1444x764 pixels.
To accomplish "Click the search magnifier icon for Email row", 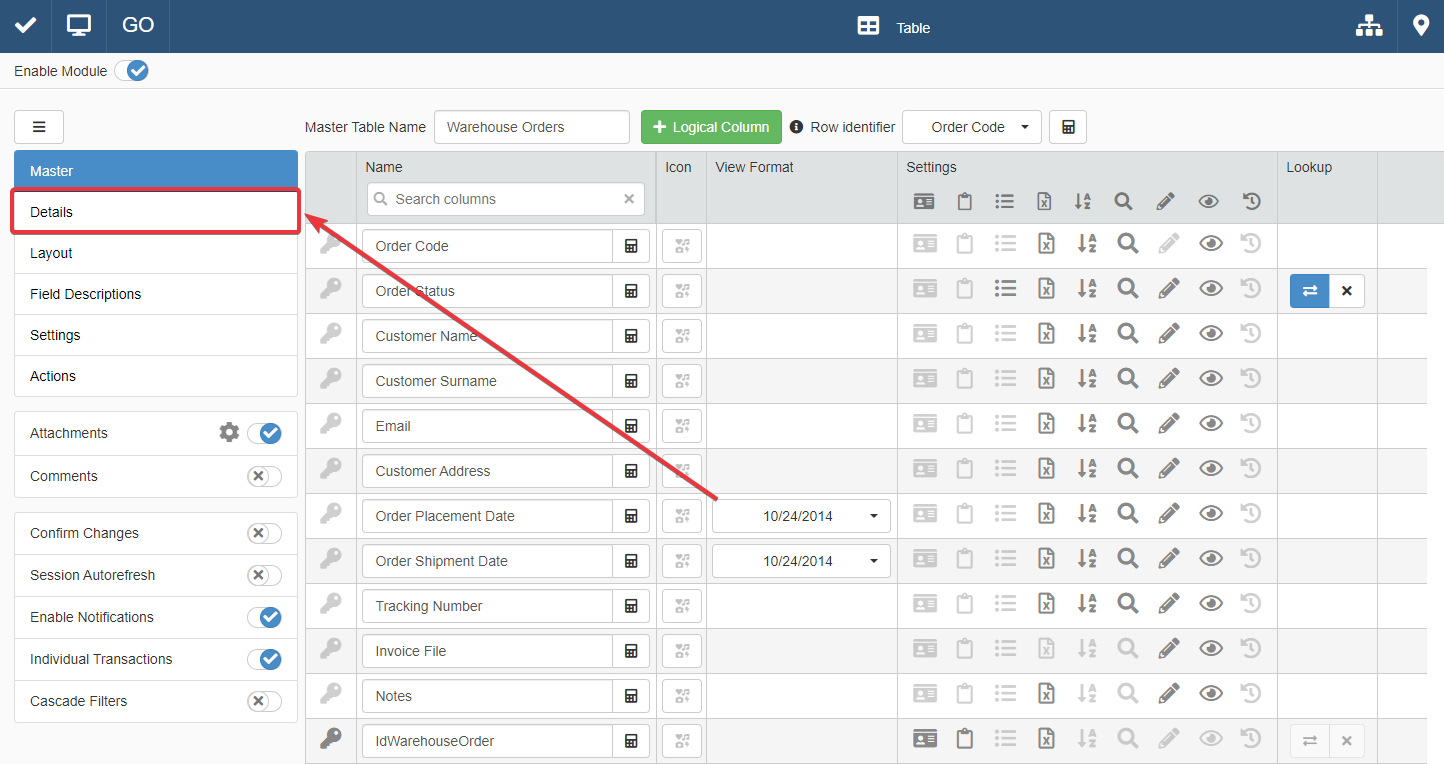I will [x=1127, y=424].
